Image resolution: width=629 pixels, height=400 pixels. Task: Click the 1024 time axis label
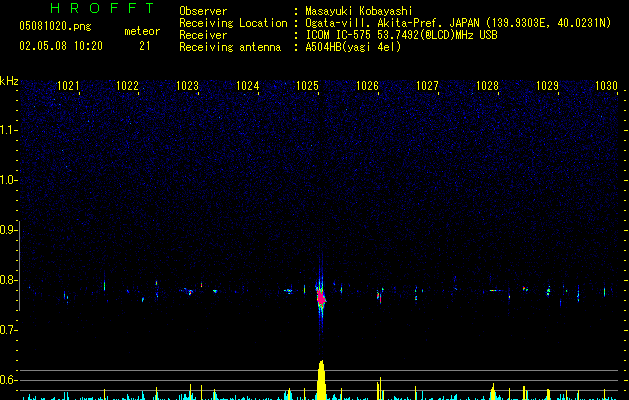pos(248,86)
